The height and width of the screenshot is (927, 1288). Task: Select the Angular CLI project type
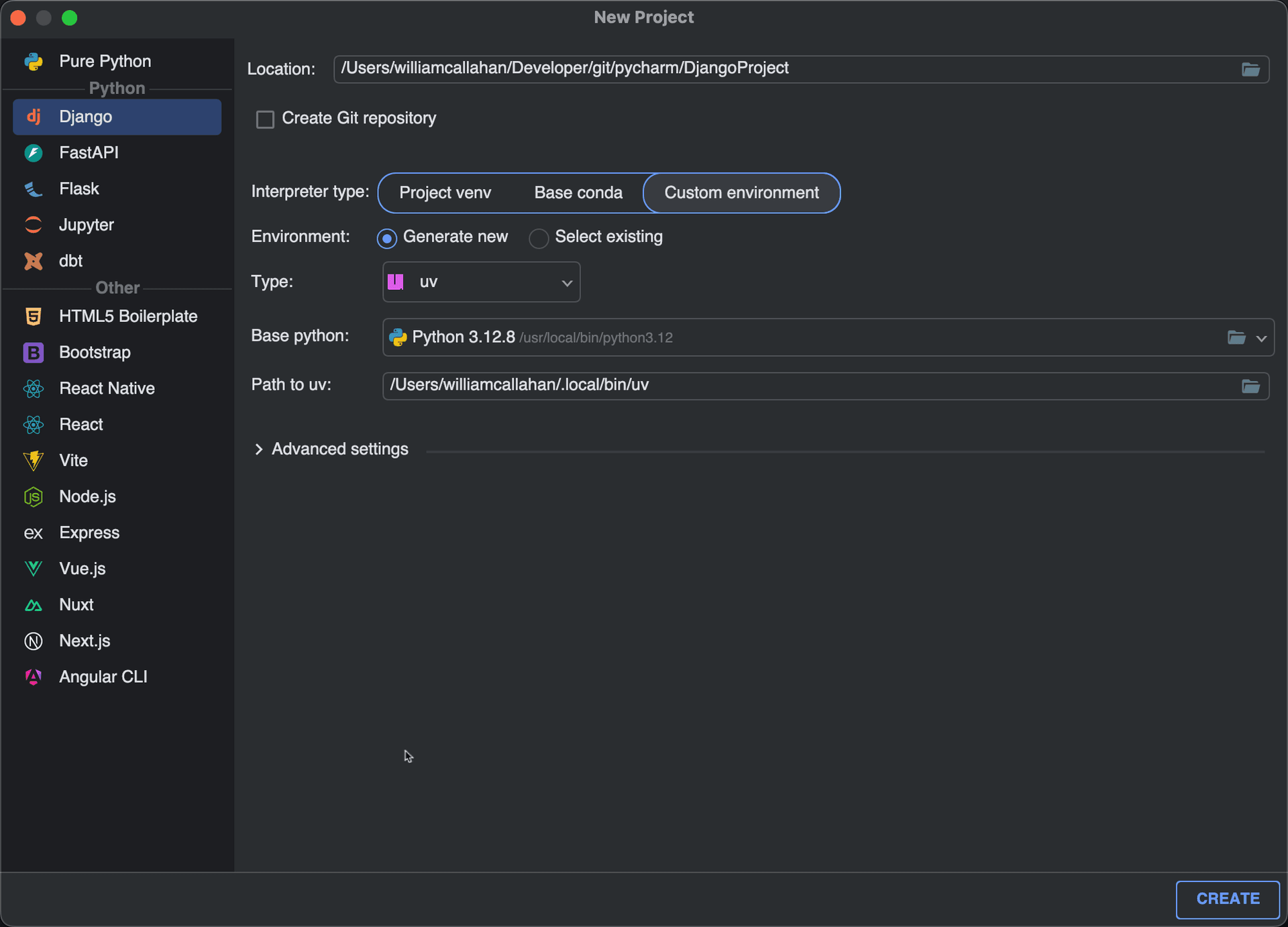(103, 676)
